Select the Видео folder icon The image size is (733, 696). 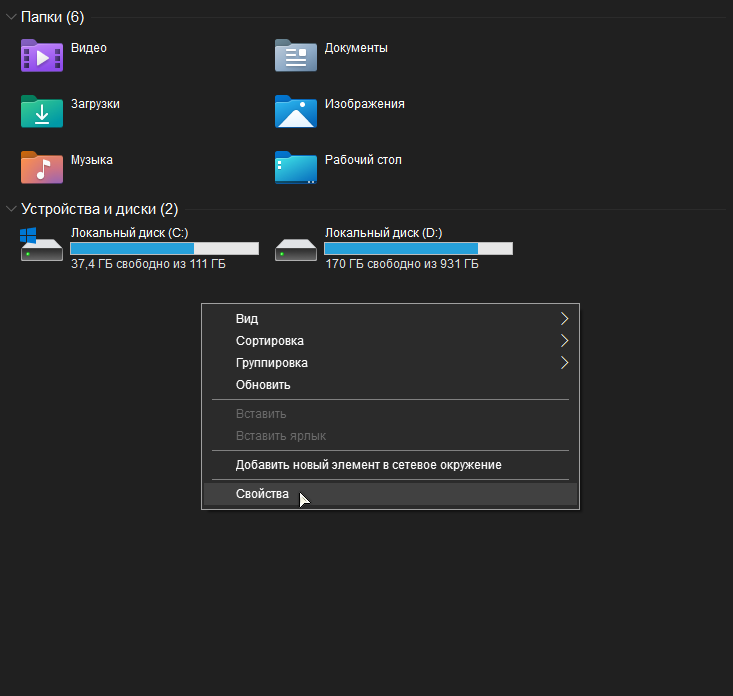pyautogui.click(x=42, y=56)
